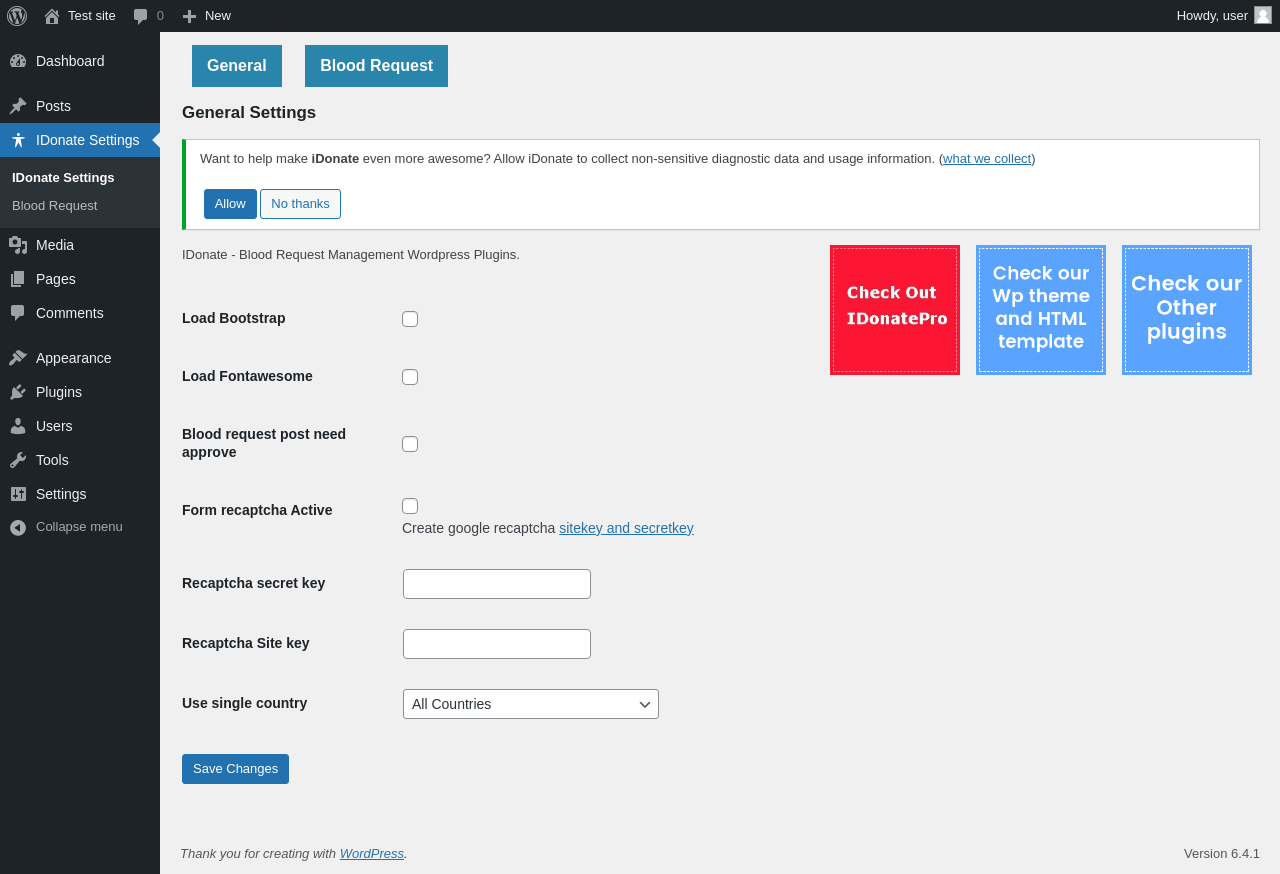Click the Tools wrench icon

pyautogui.click(x=18, y=460)
